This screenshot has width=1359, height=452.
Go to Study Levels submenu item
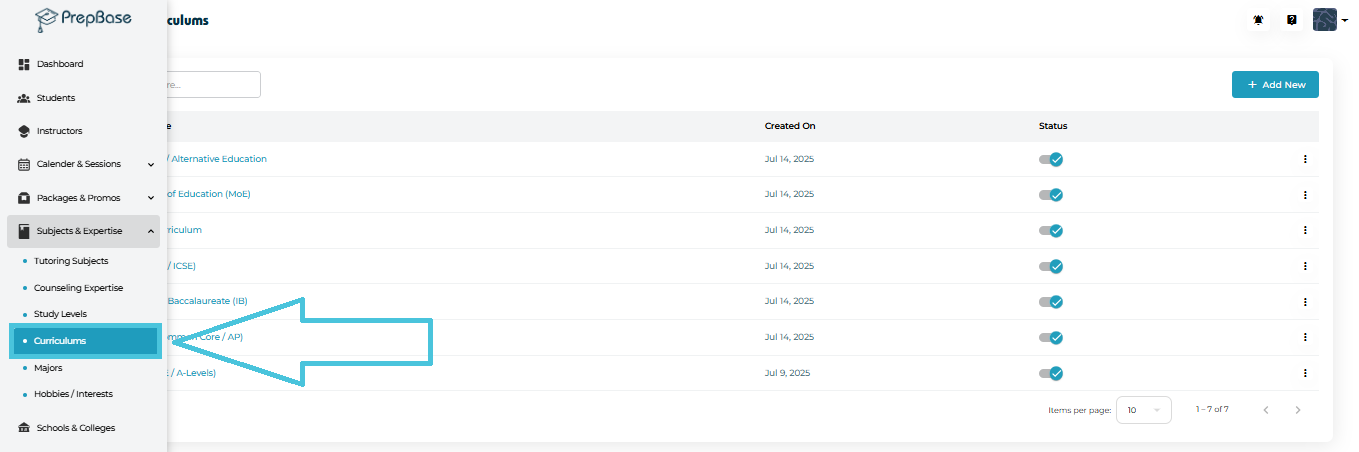(x=60, y=314)
